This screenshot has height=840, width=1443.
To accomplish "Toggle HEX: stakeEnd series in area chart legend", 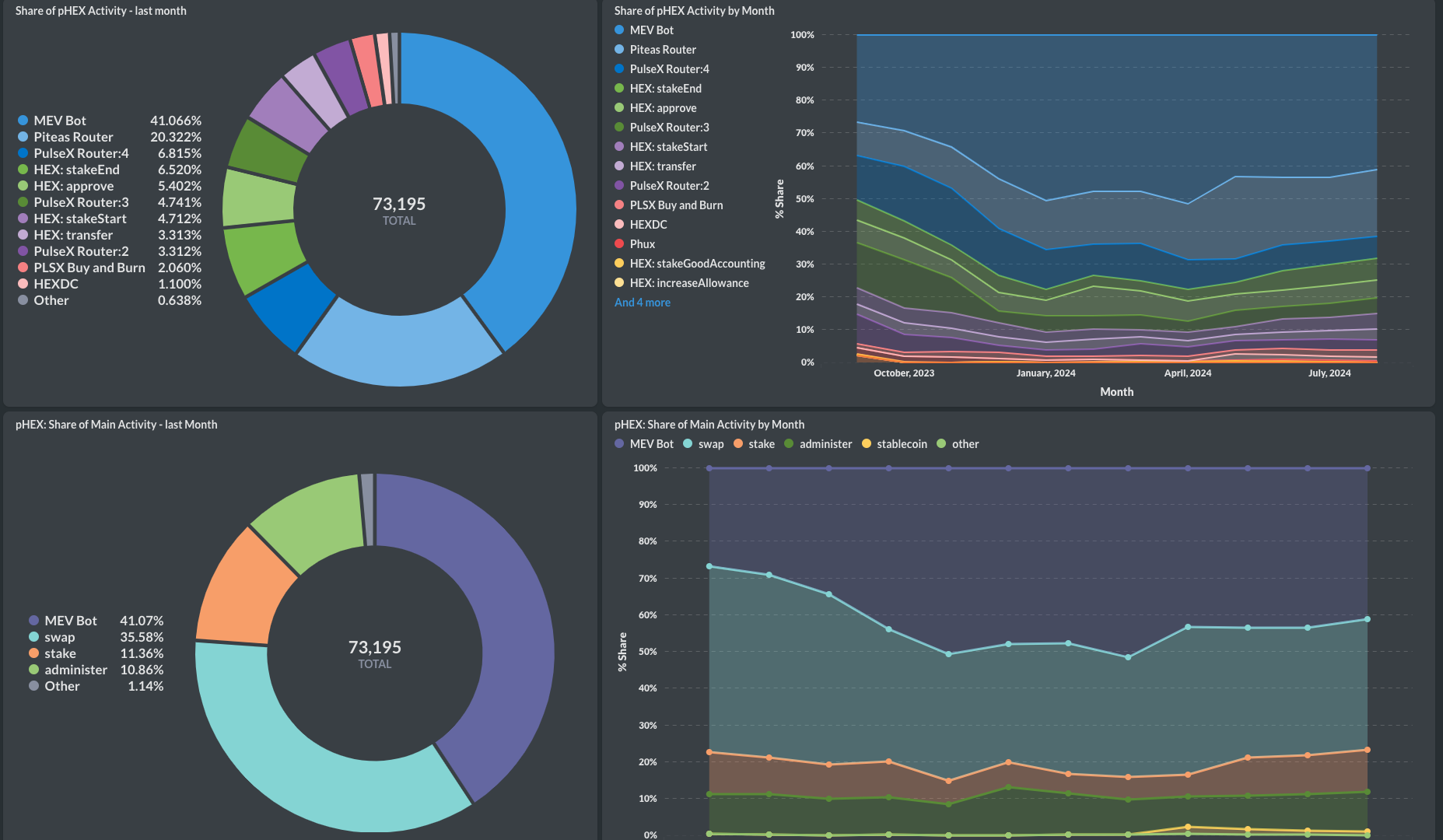I will coord(658,89).
